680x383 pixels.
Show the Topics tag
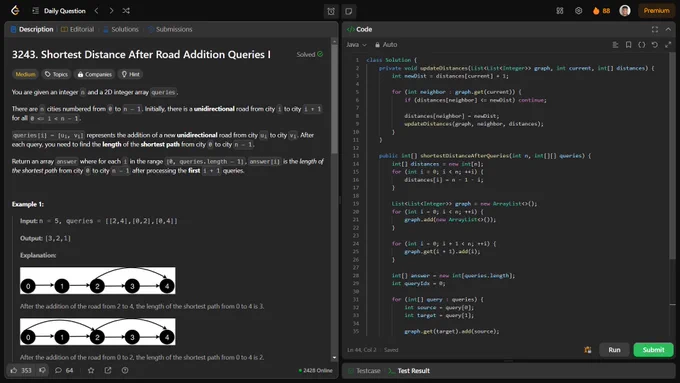click(56, 74)
